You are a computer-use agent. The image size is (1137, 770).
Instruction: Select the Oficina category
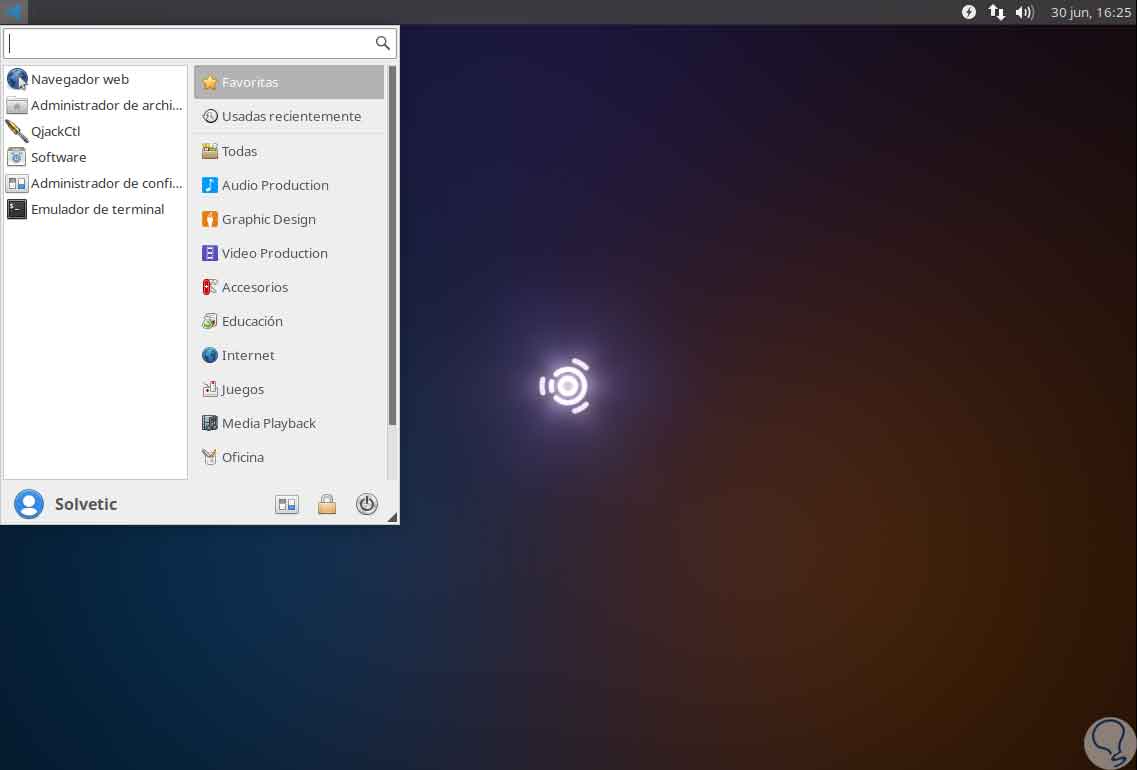pos(289,458)
